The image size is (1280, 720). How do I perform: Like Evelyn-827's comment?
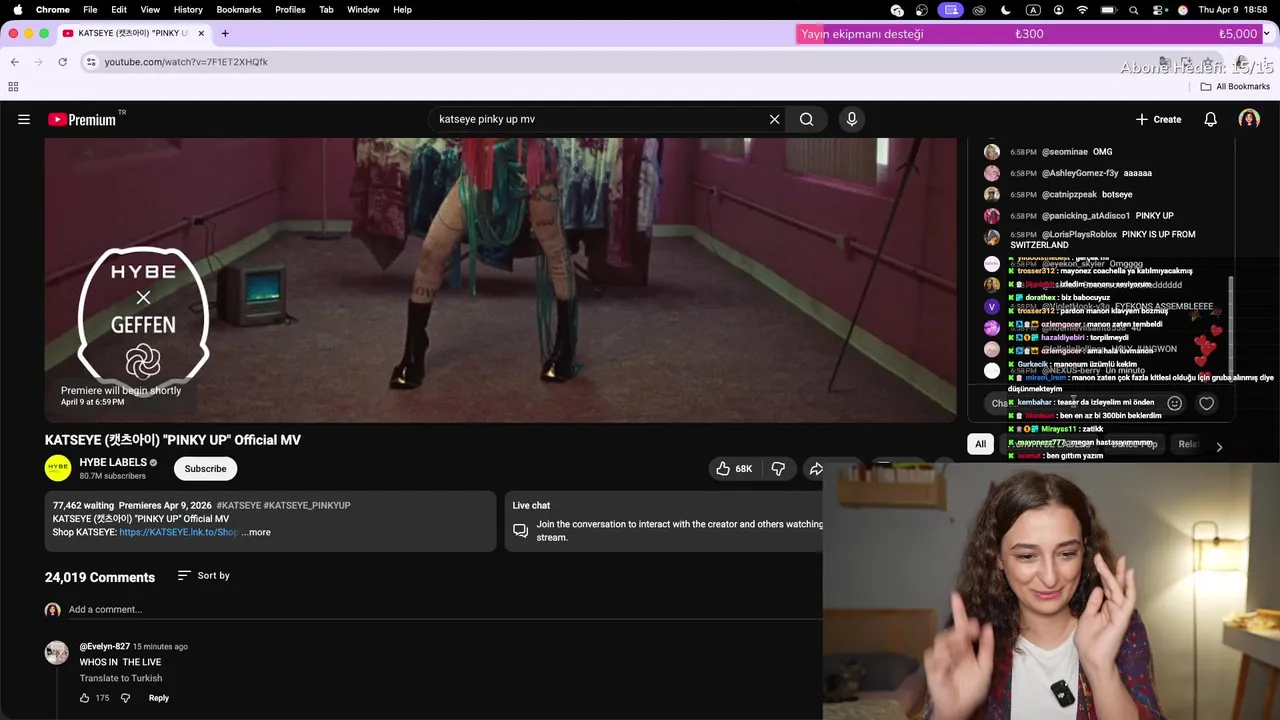coord(85,698)
